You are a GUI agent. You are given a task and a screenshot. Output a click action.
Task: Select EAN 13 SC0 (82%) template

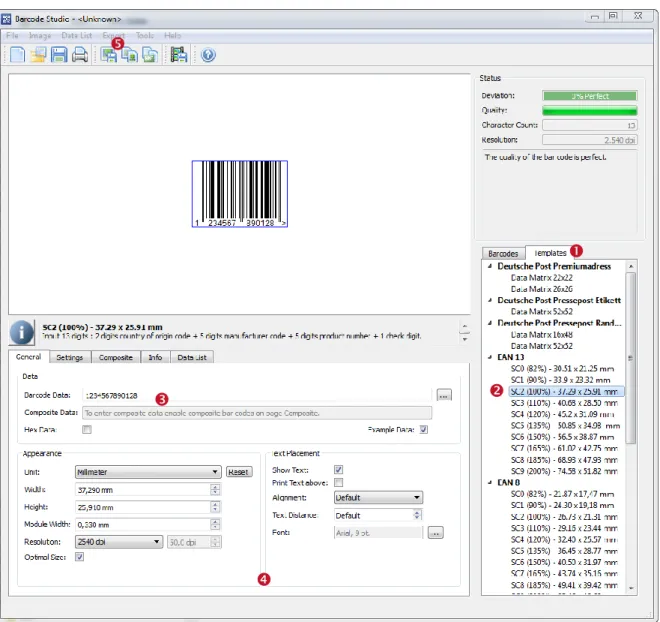click(562, 369)
